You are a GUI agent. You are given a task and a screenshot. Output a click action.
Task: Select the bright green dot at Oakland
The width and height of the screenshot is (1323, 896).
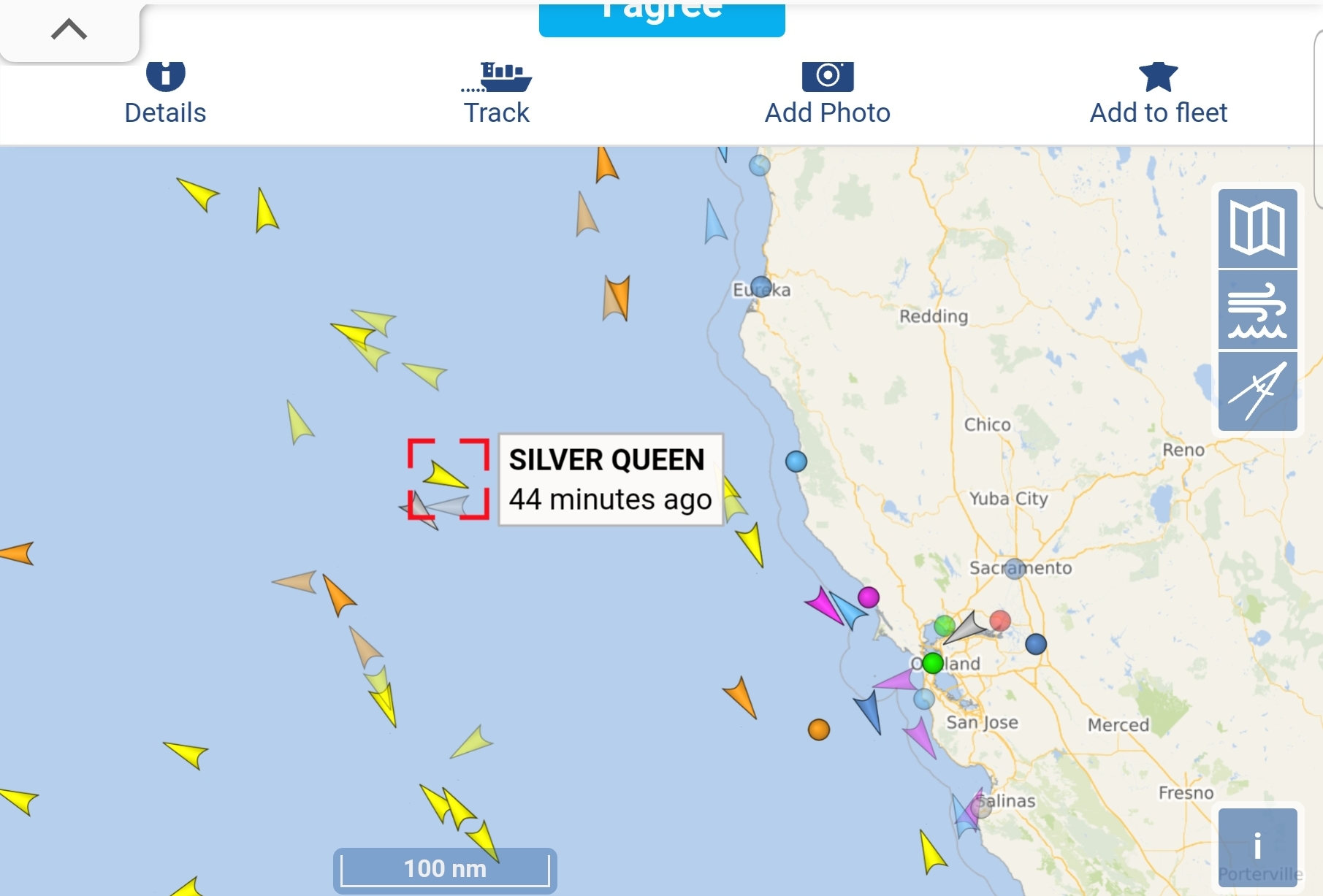pyautogui.click(x=933, y=663)
